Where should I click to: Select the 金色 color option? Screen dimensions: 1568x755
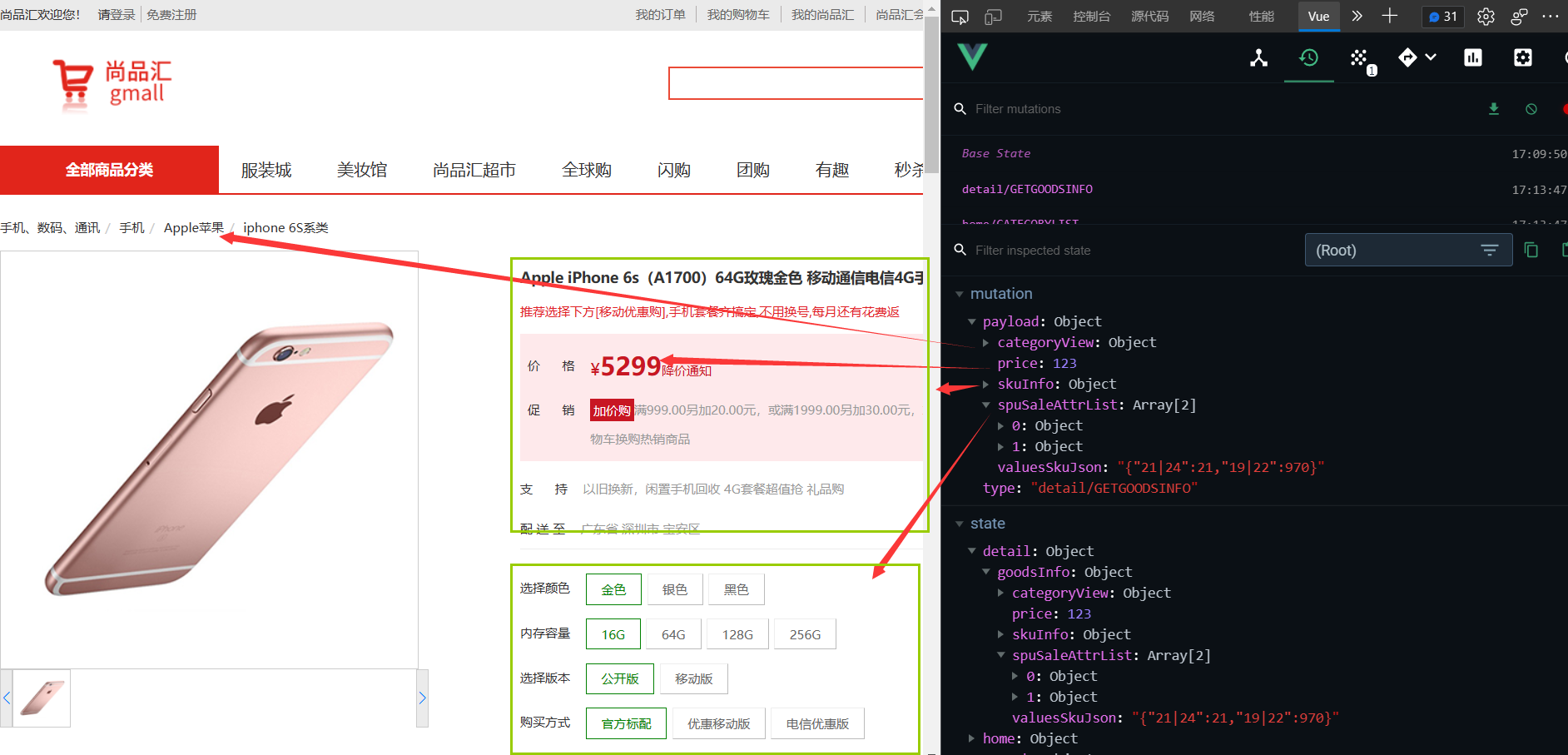click(x=613, y=589)
